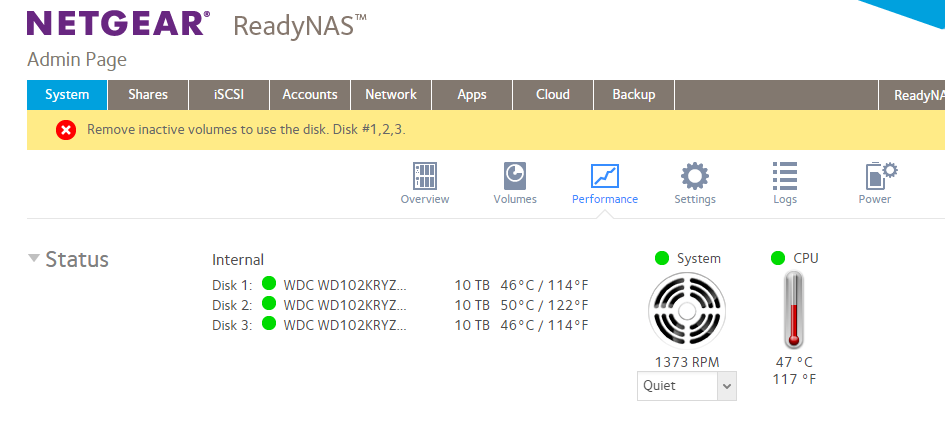945x435 pixels.
Task: Click the Disk 2 10 TB capacity
Action: click(472, 305)
